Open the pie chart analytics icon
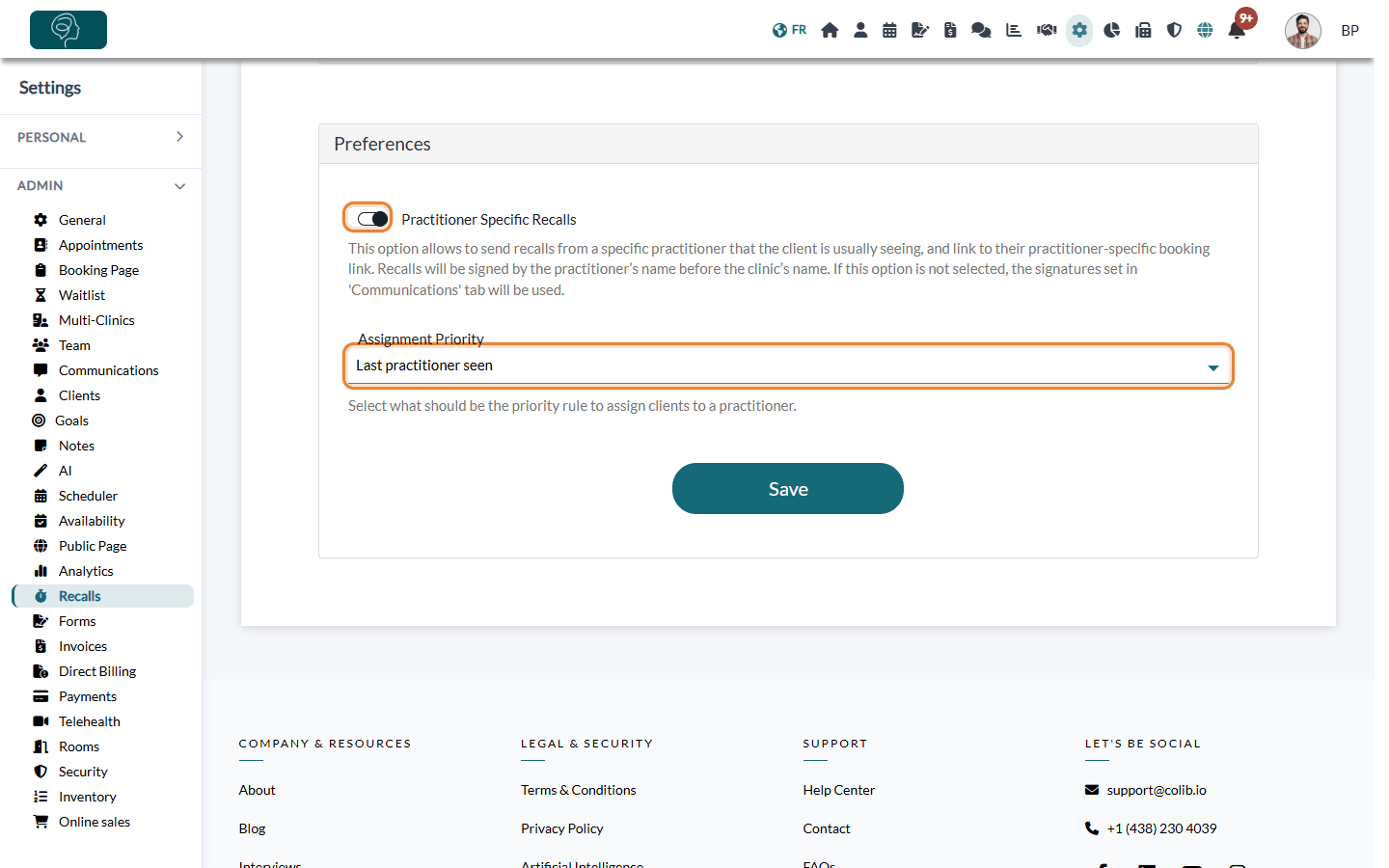This screenshot has height=868, width=1389. coord(1112,30)
